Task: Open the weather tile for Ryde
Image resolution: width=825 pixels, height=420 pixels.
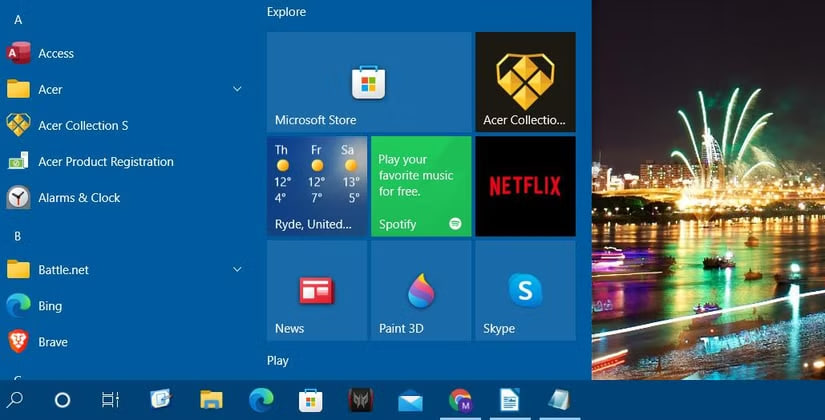Action: [x=317, y=186]
